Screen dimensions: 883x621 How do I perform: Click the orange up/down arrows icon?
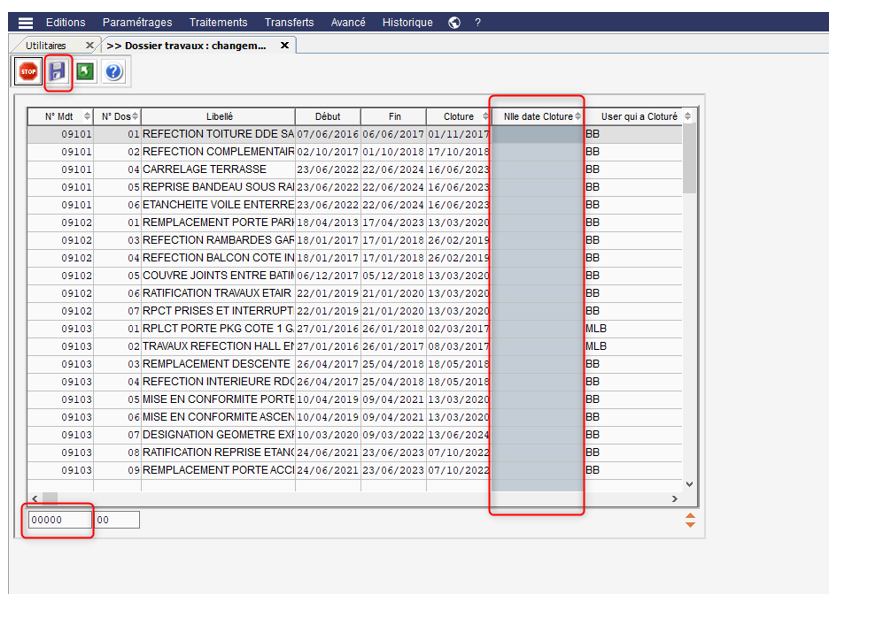pos(689,520)
